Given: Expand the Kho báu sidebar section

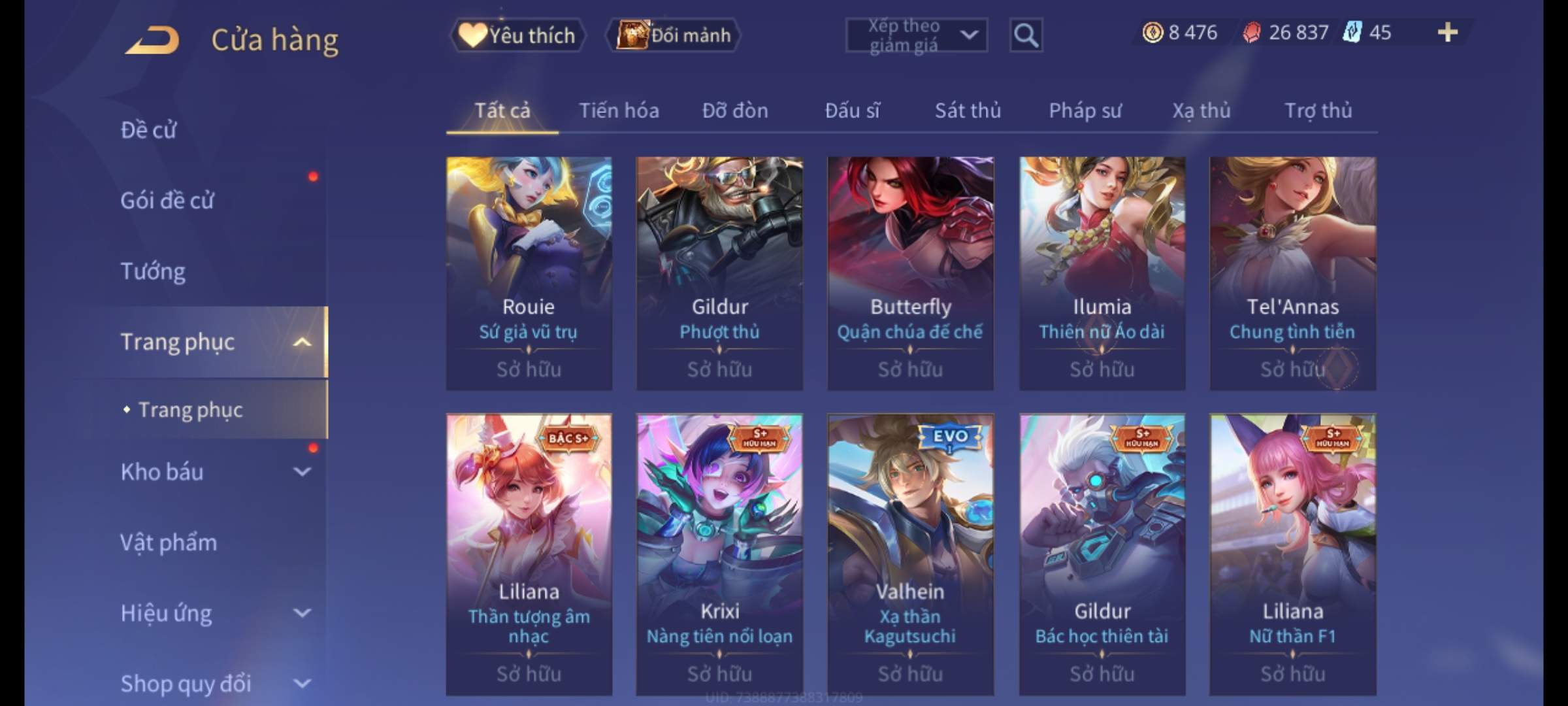Looking at the screenshot, I should 302,471.
